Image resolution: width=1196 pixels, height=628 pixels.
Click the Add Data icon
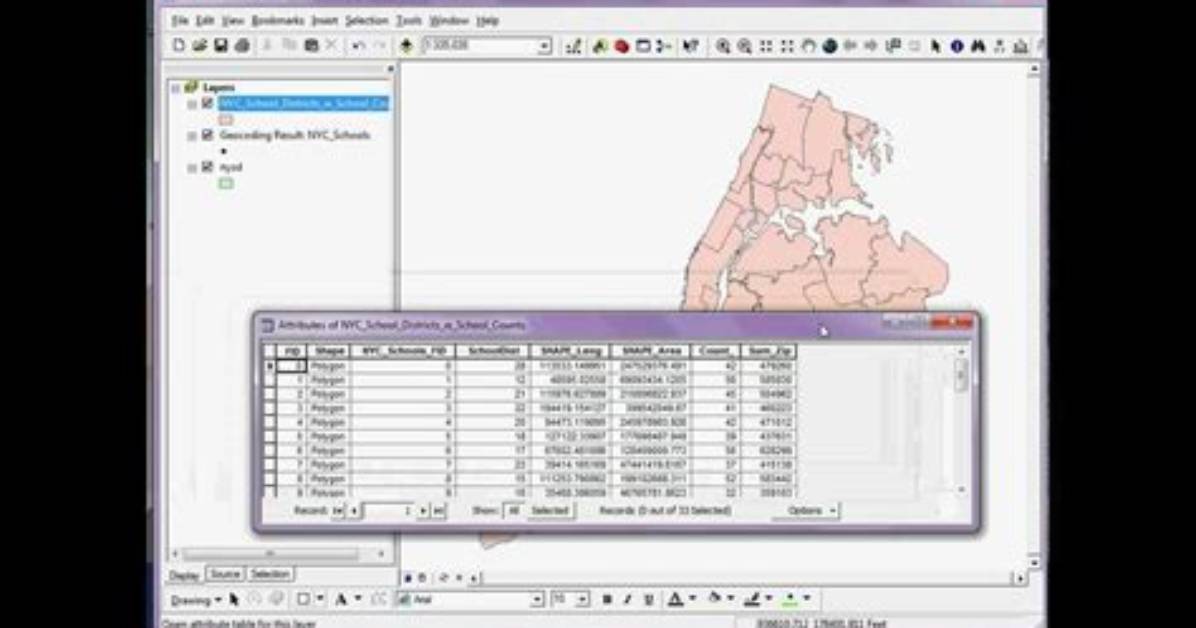pyautogui.click(x=406, y=46)
